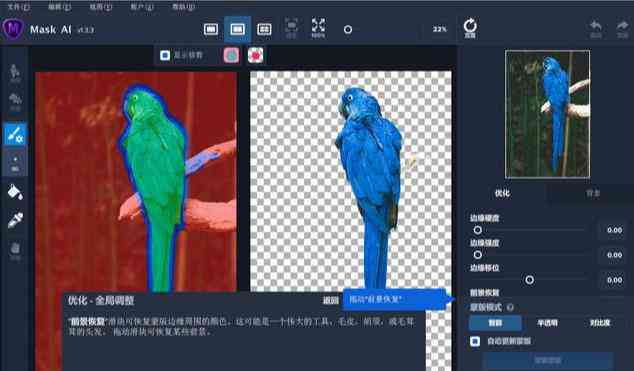Click the first slider's 0.00 value field
The width and height of the screenshot is (634, 371).
coord(614,230)
